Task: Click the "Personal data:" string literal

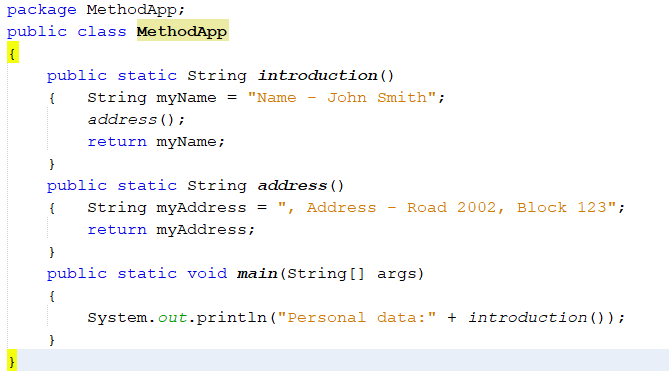Action: pyautogui.click(x=357, y=318)
